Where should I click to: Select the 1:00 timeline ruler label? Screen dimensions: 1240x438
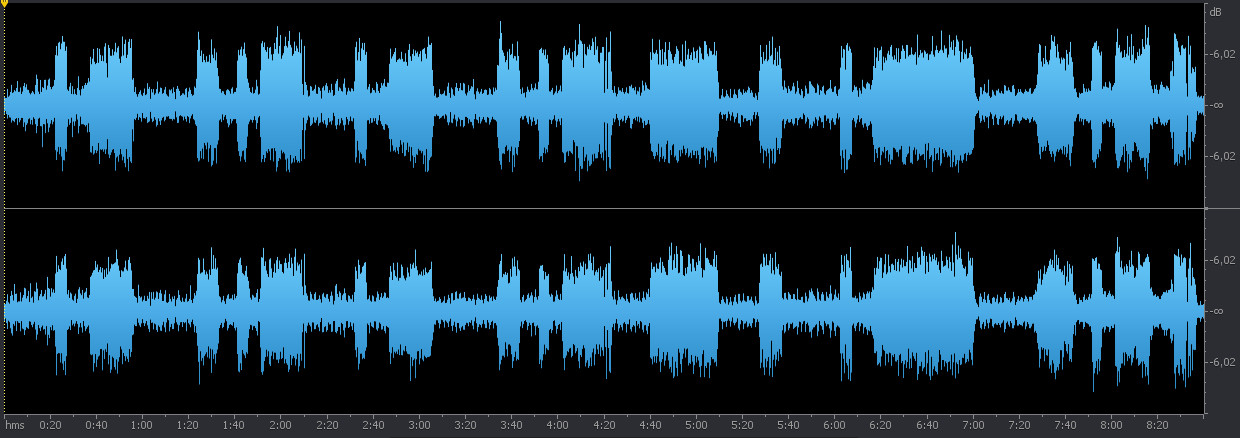pos(142,424)
